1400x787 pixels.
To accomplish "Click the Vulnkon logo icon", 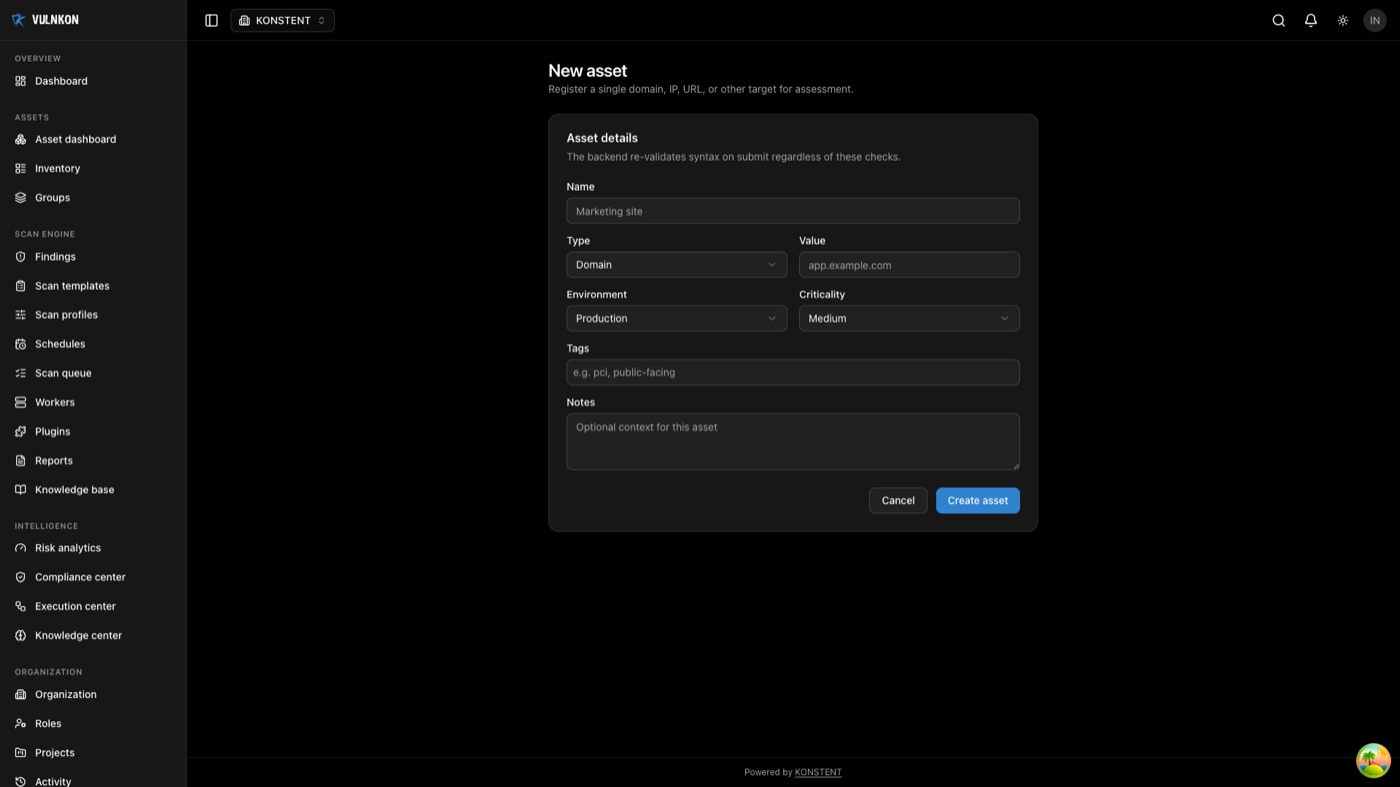I will [18, 20].
